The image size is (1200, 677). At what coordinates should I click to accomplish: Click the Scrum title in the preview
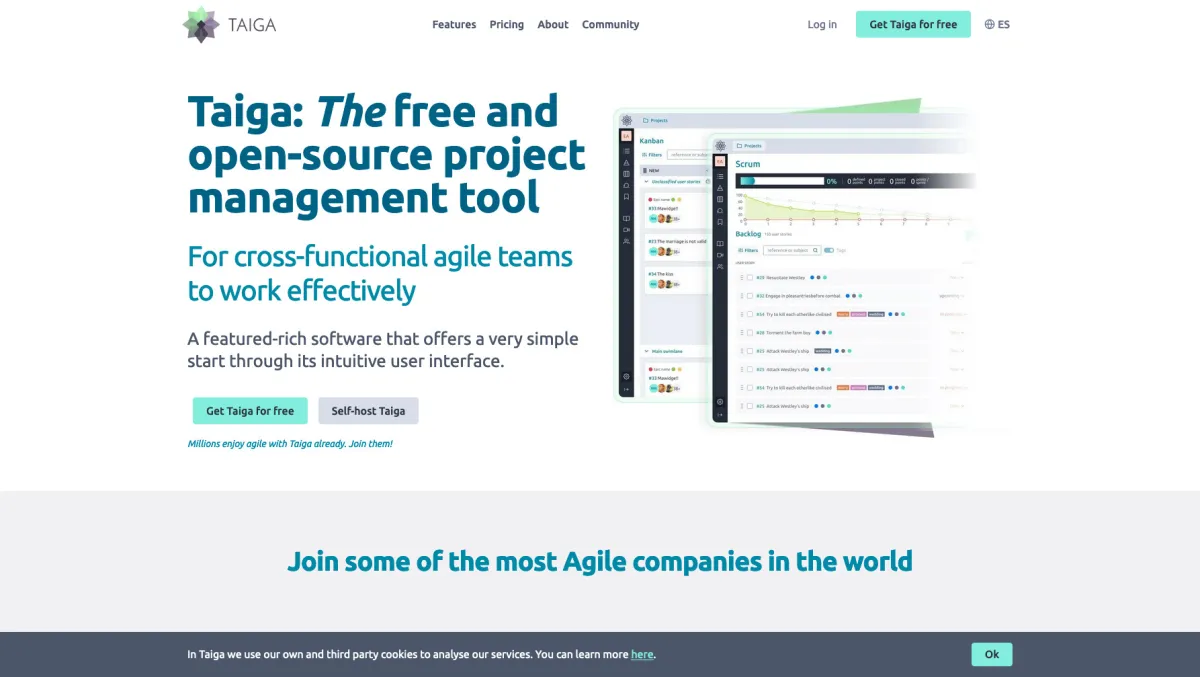[x=747, y=164]
